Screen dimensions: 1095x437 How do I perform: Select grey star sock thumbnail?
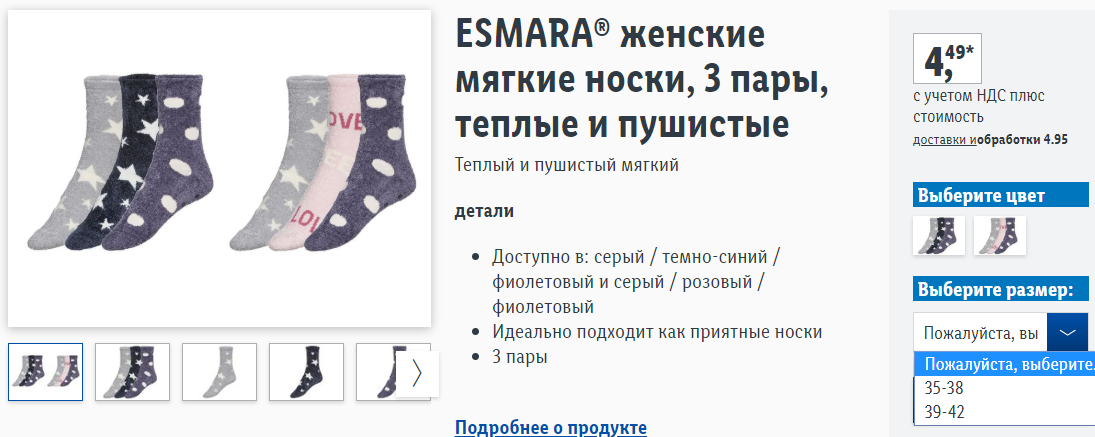pos(219,372)
